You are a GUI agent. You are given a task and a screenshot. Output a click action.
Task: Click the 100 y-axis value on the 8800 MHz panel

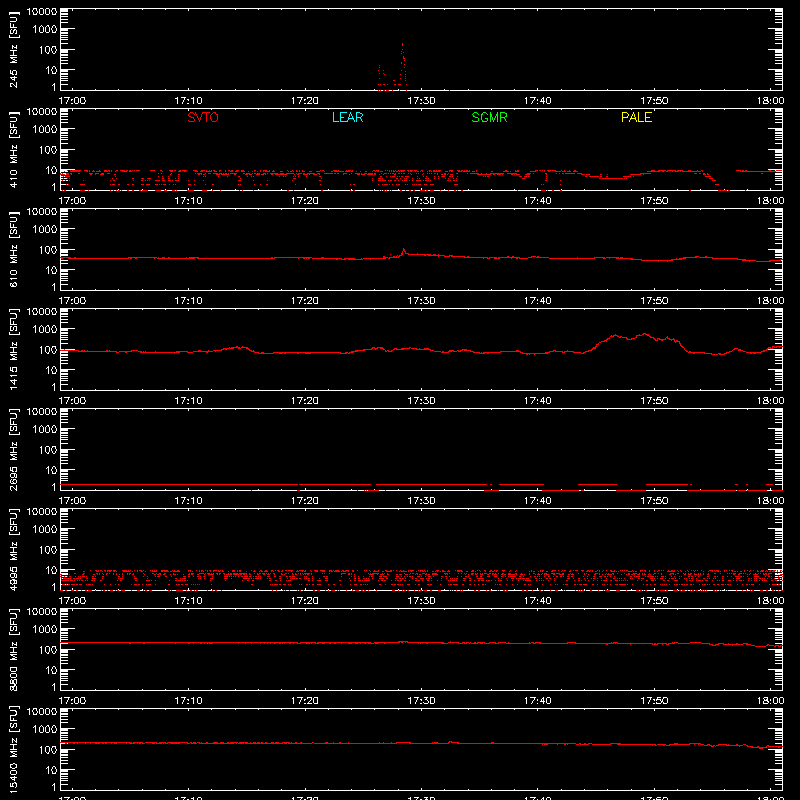[x=48, y=650]
